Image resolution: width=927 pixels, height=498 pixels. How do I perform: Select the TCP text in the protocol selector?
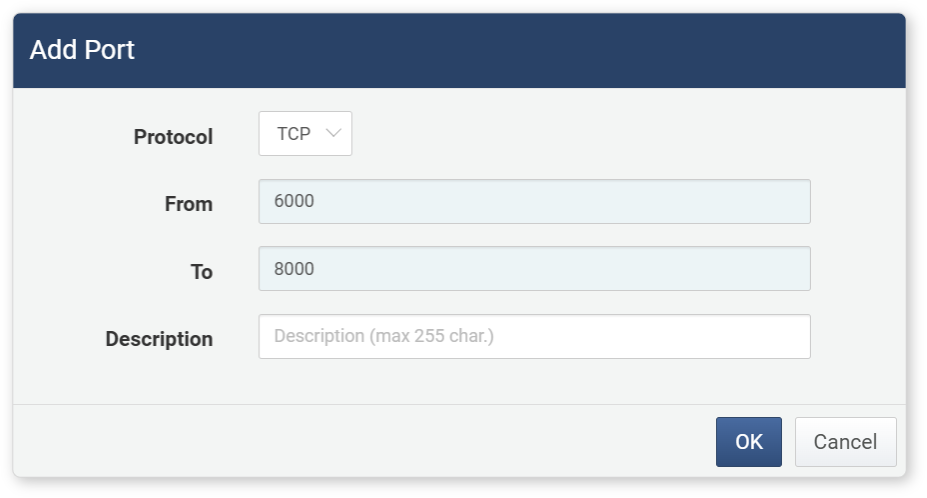coord(294,134)
